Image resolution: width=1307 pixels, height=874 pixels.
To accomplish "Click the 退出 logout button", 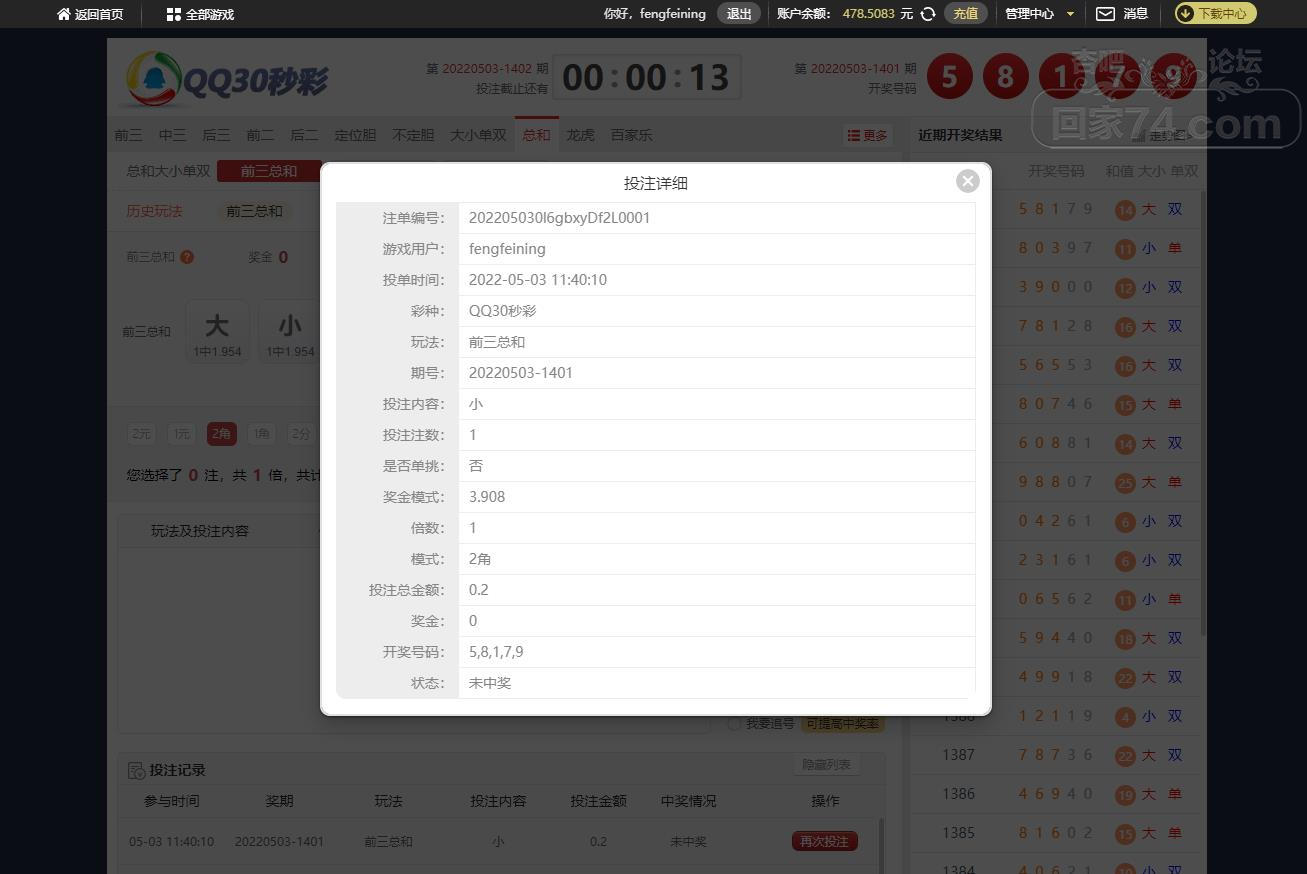I will [739, 14].
